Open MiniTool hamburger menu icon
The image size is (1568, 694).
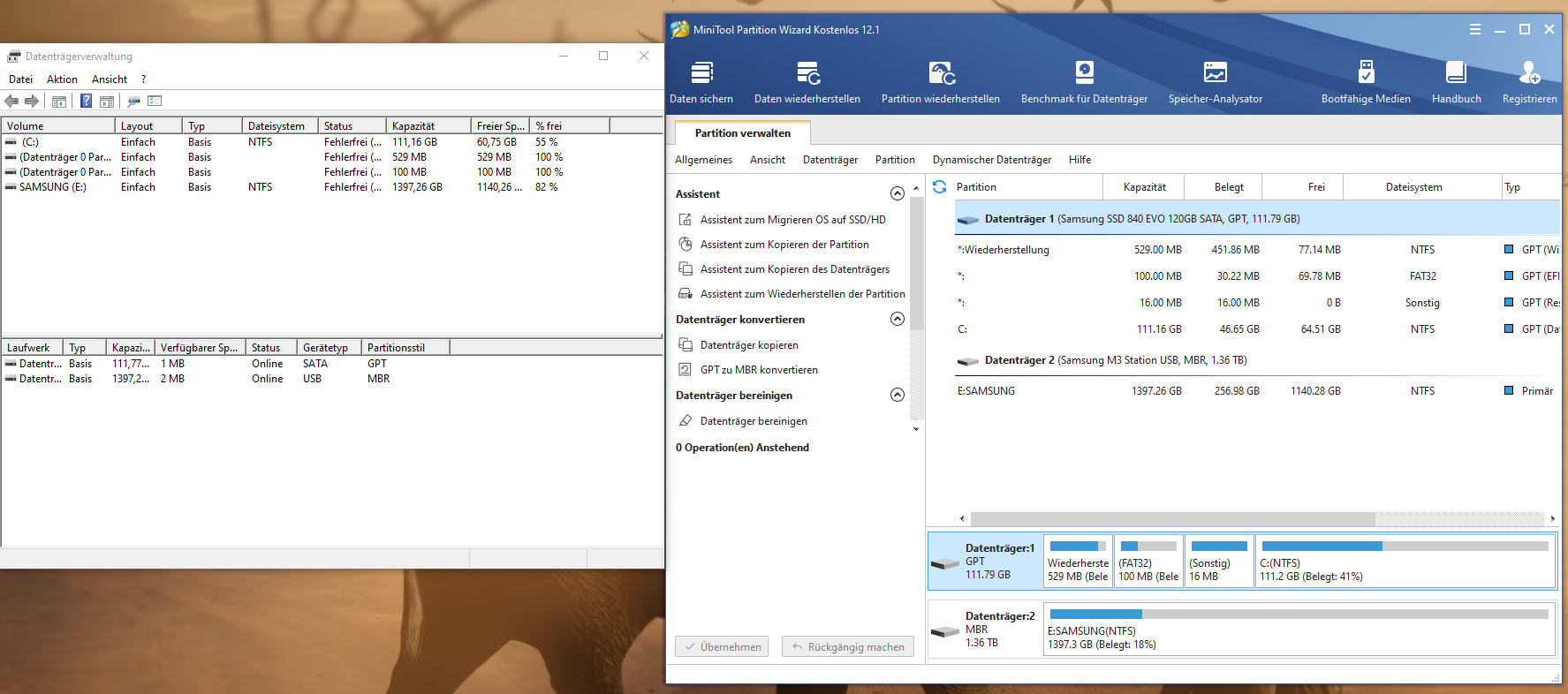[x=1475, y=29]
